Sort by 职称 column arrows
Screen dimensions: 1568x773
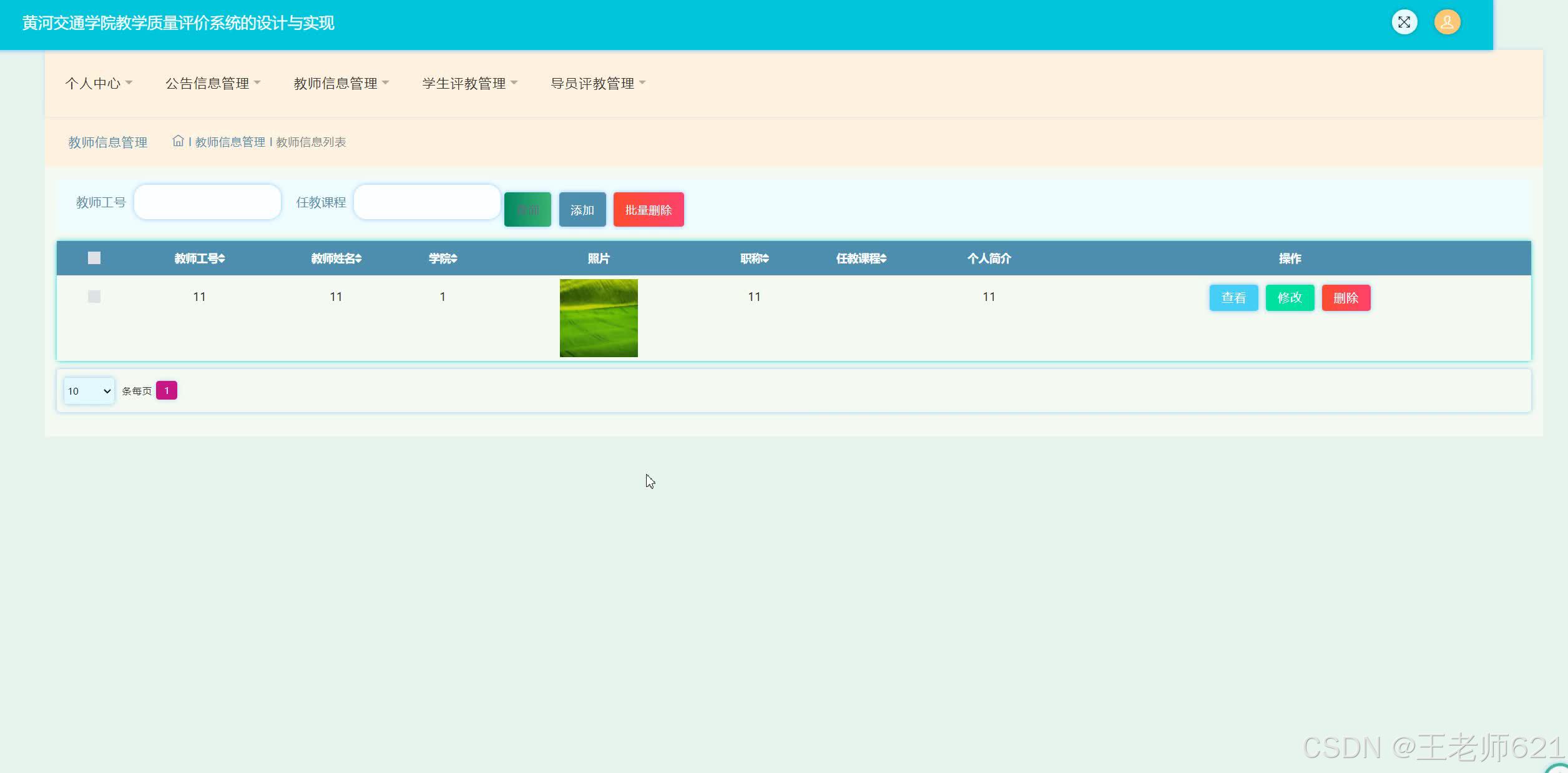(x=766, y=258)
